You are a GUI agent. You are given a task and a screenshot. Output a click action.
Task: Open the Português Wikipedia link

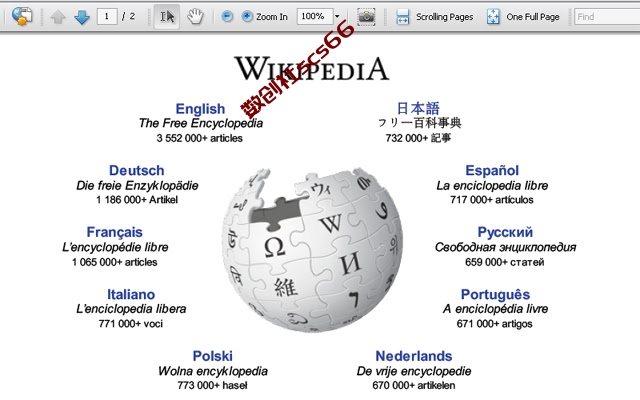[x=496, y=294]
